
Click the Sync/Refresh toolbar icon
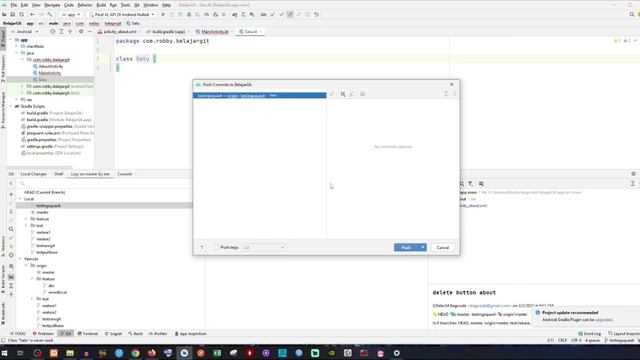coord(21,15)
